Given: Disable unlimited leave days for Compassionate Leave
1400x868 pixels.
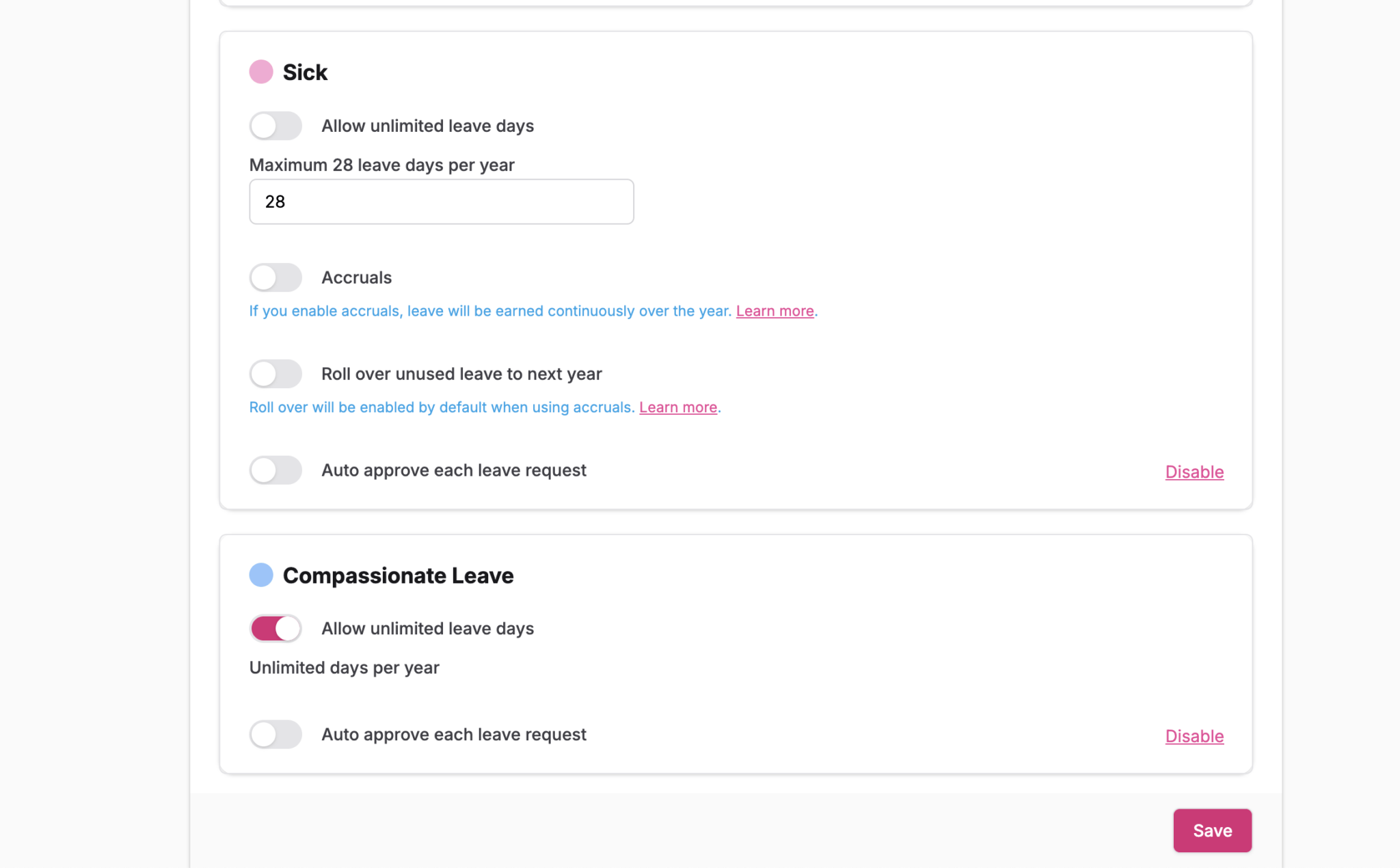Looking at the screenshot, I should click(275, 628).
